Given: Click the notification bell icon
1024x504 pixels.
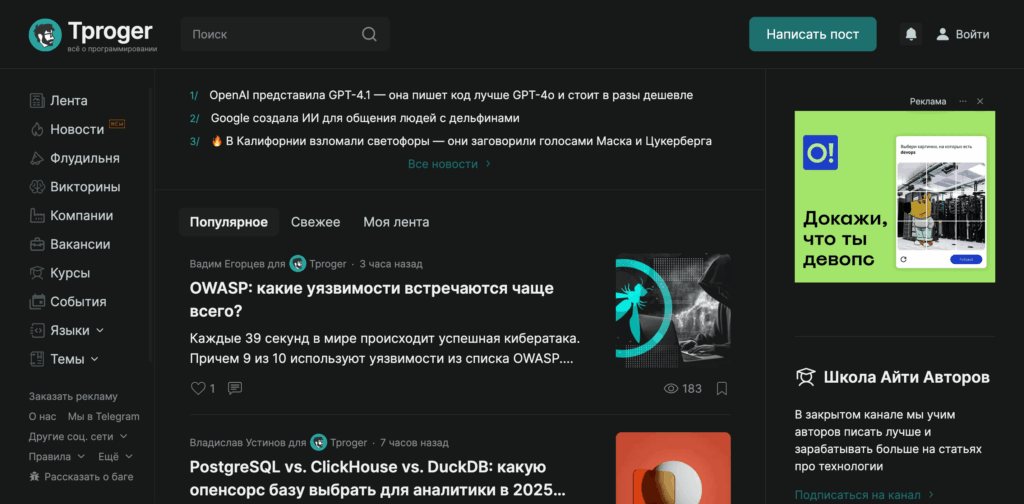Looking at the screenshot, I should point(910,34).
